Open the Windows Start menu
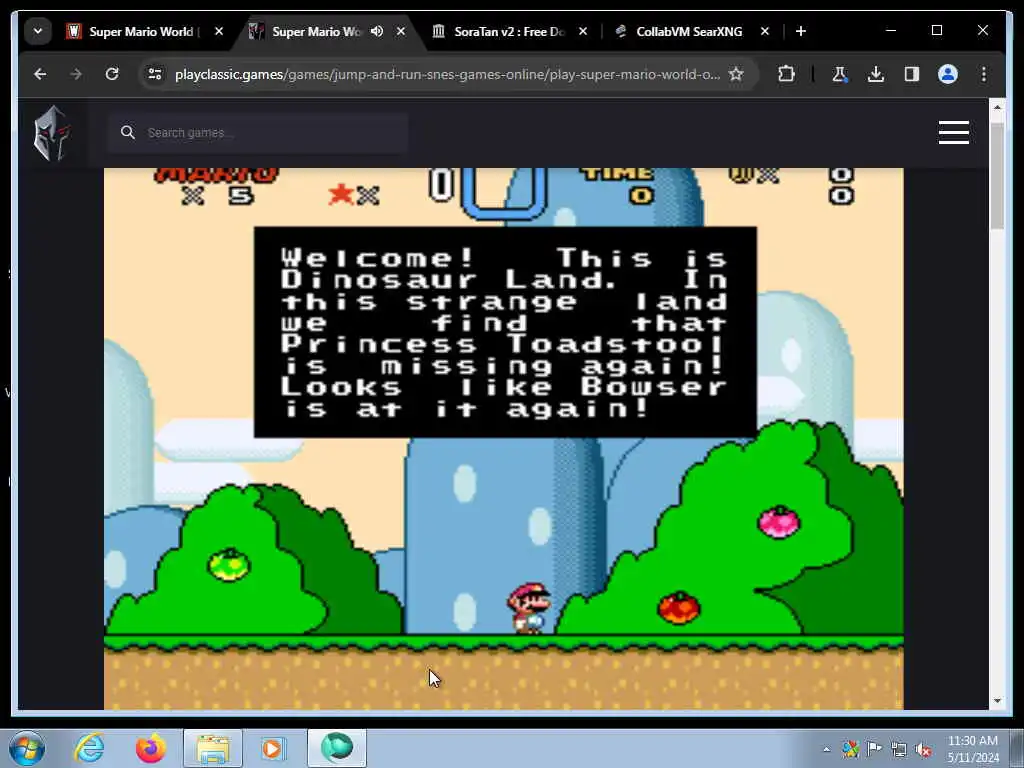 pos(27,748)
